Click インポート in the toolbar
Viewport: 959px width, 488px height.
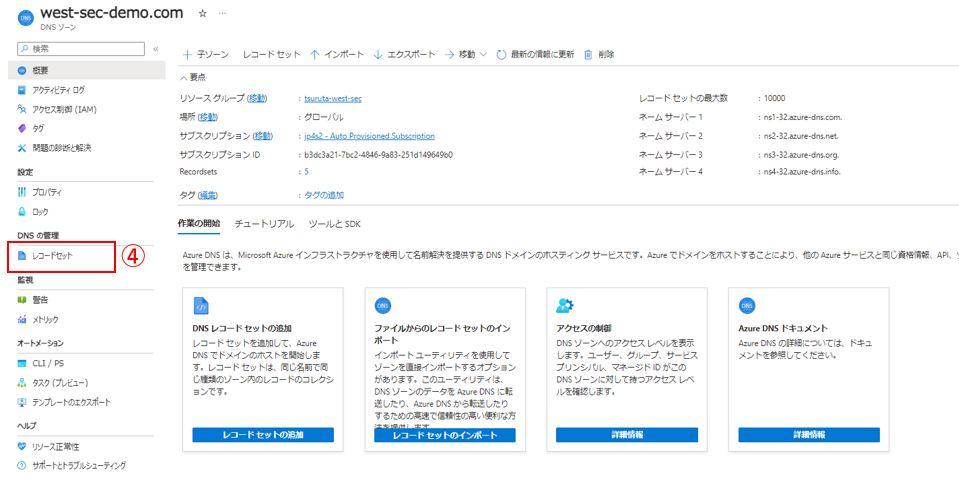coord(337,54)
